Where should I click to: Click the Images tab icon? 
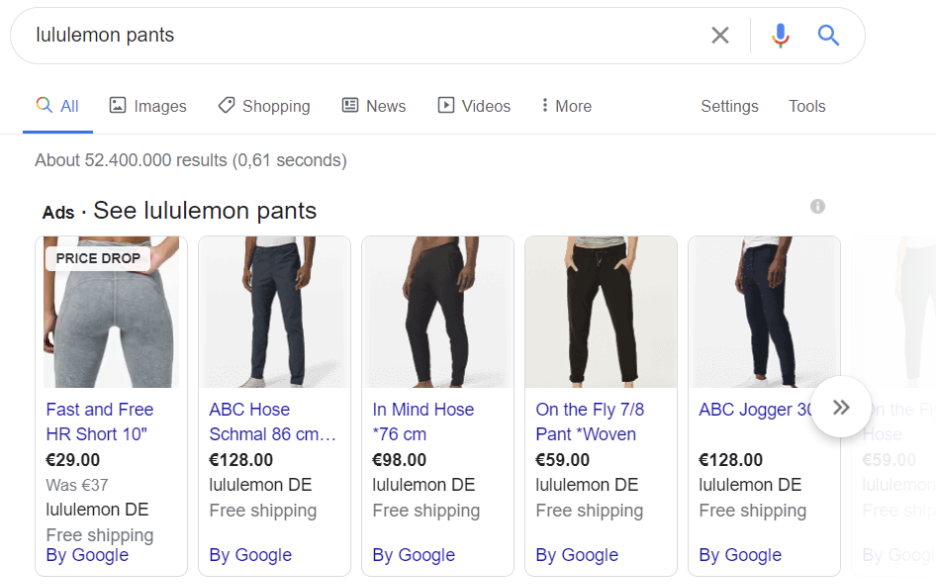(118, 106)
